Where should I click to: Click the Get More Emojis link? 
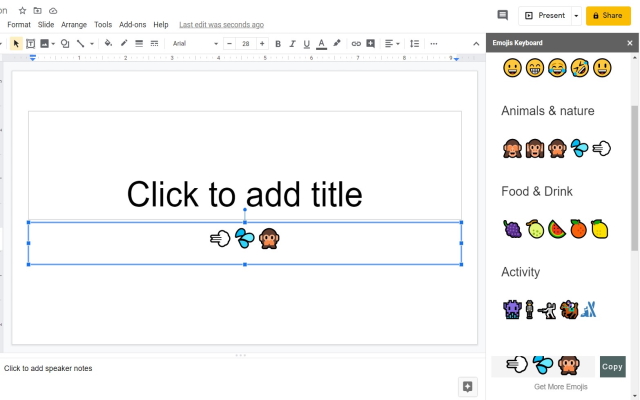pos(560,387)
